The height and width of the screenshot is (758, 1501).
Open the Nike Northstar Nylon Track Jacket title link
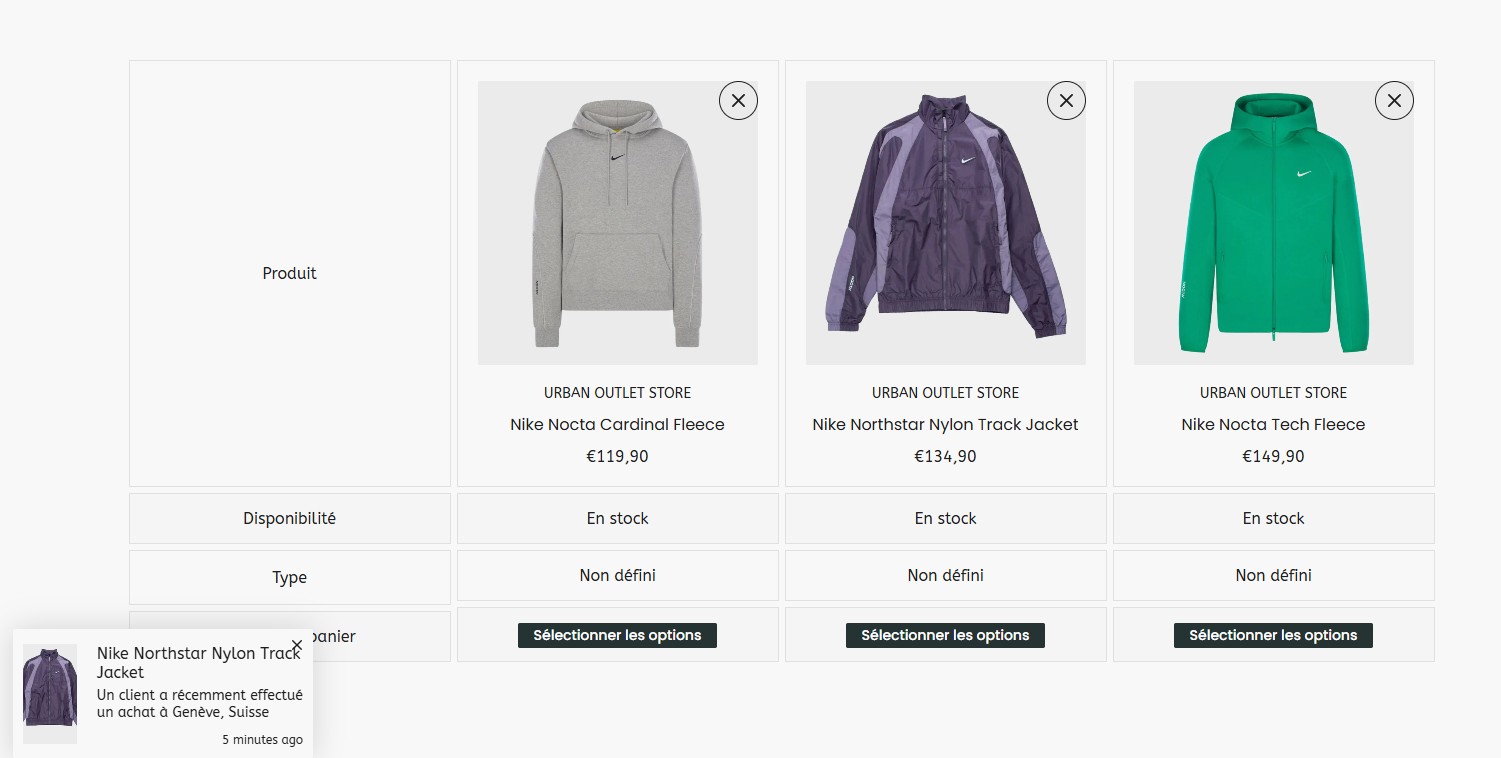pos(945,424)
